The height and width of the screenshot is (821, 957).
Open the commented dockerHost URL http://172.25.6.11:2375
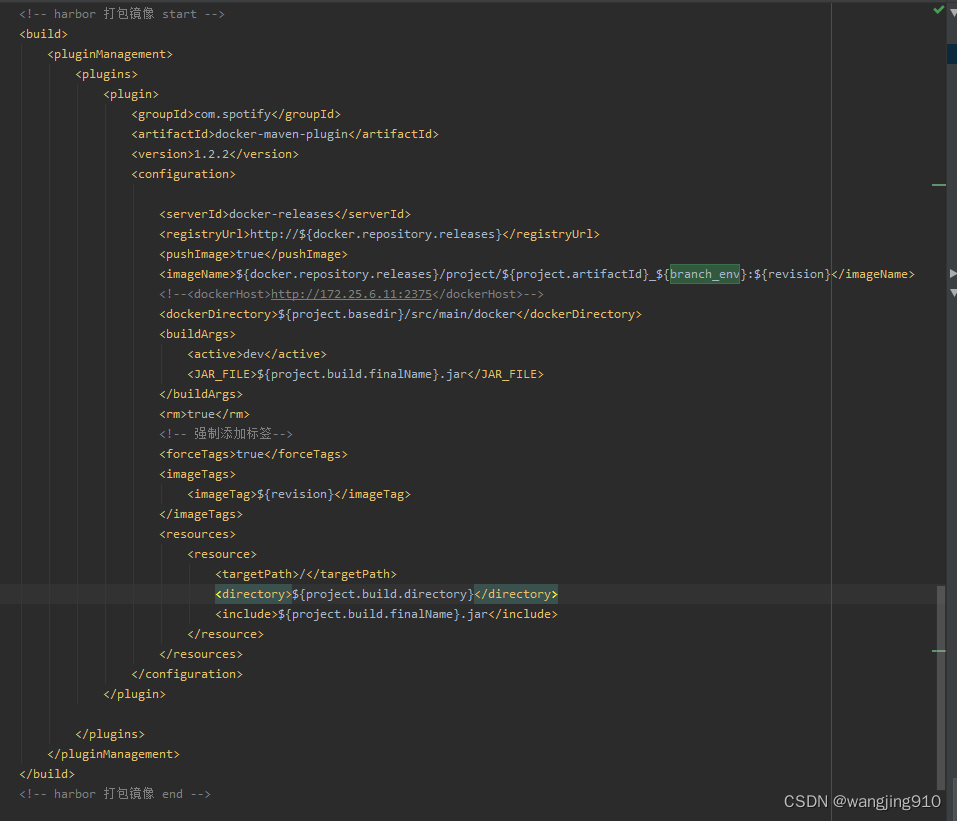click(351, 294)
